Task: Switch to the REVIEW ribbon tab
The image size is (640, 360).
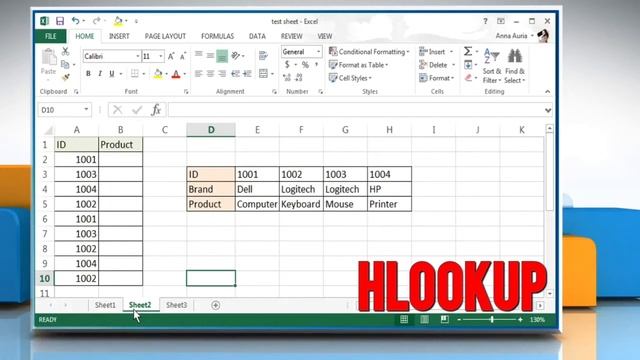Action: [x=291, y=36]
